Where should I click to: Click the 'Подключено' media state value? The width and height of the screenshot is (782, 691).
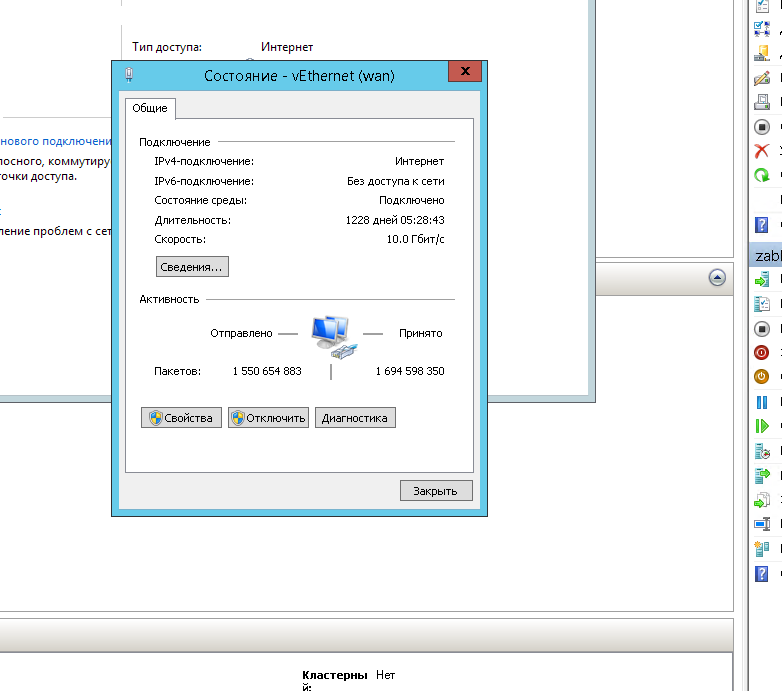411,200
